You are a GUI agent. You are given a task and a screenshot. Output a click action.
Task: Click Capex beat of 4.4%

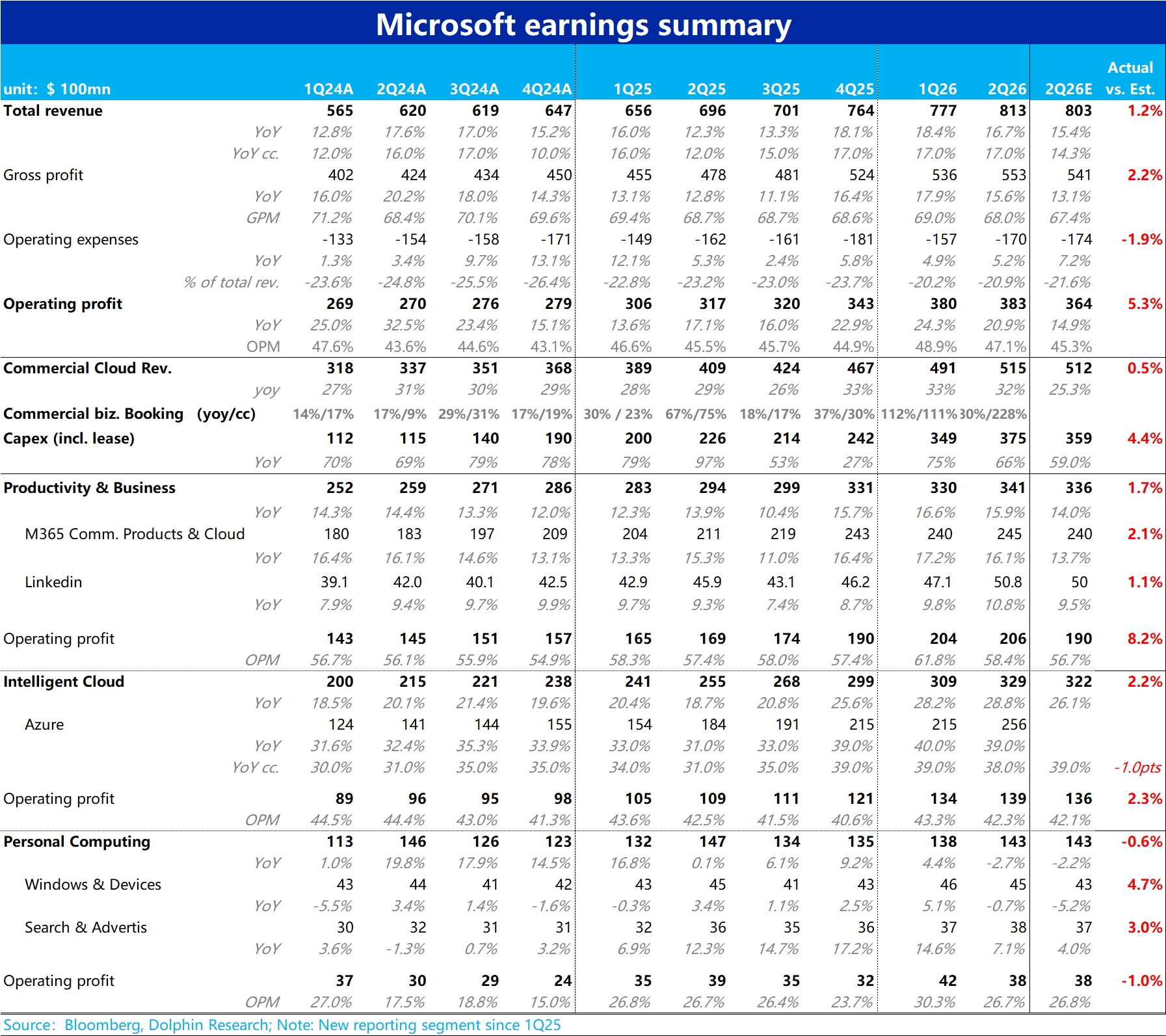(1145, 438)
